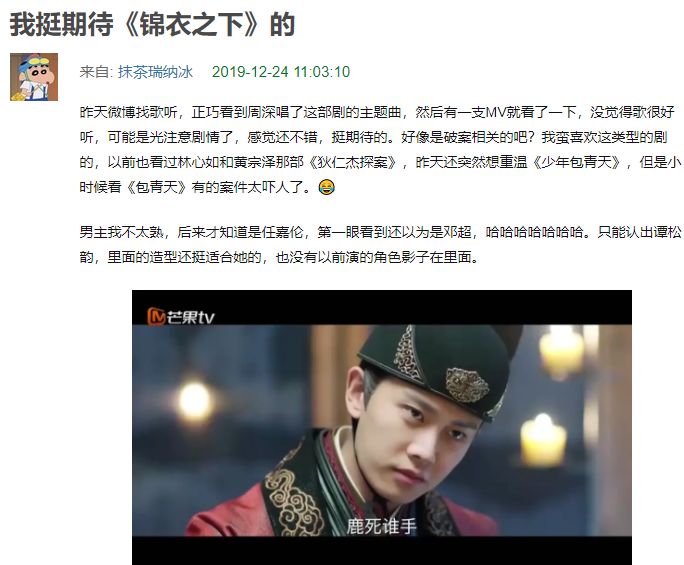This screenshot has height=565, width=684.
Task: Click the 哈哈哈哈哈哈哈 laughter text
Action: coord(535,232)
